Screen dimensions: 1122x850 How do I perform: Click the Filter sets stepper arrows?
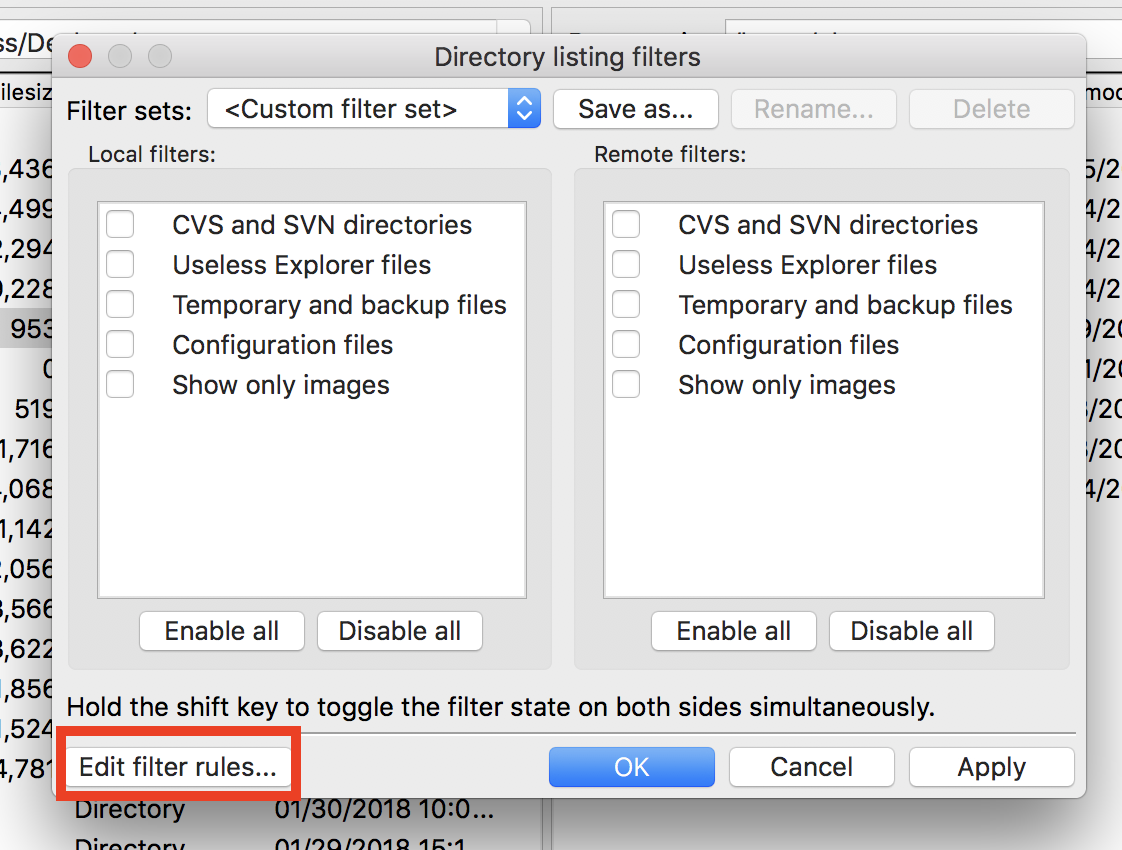pyautogui.click(x=524, y=110)
